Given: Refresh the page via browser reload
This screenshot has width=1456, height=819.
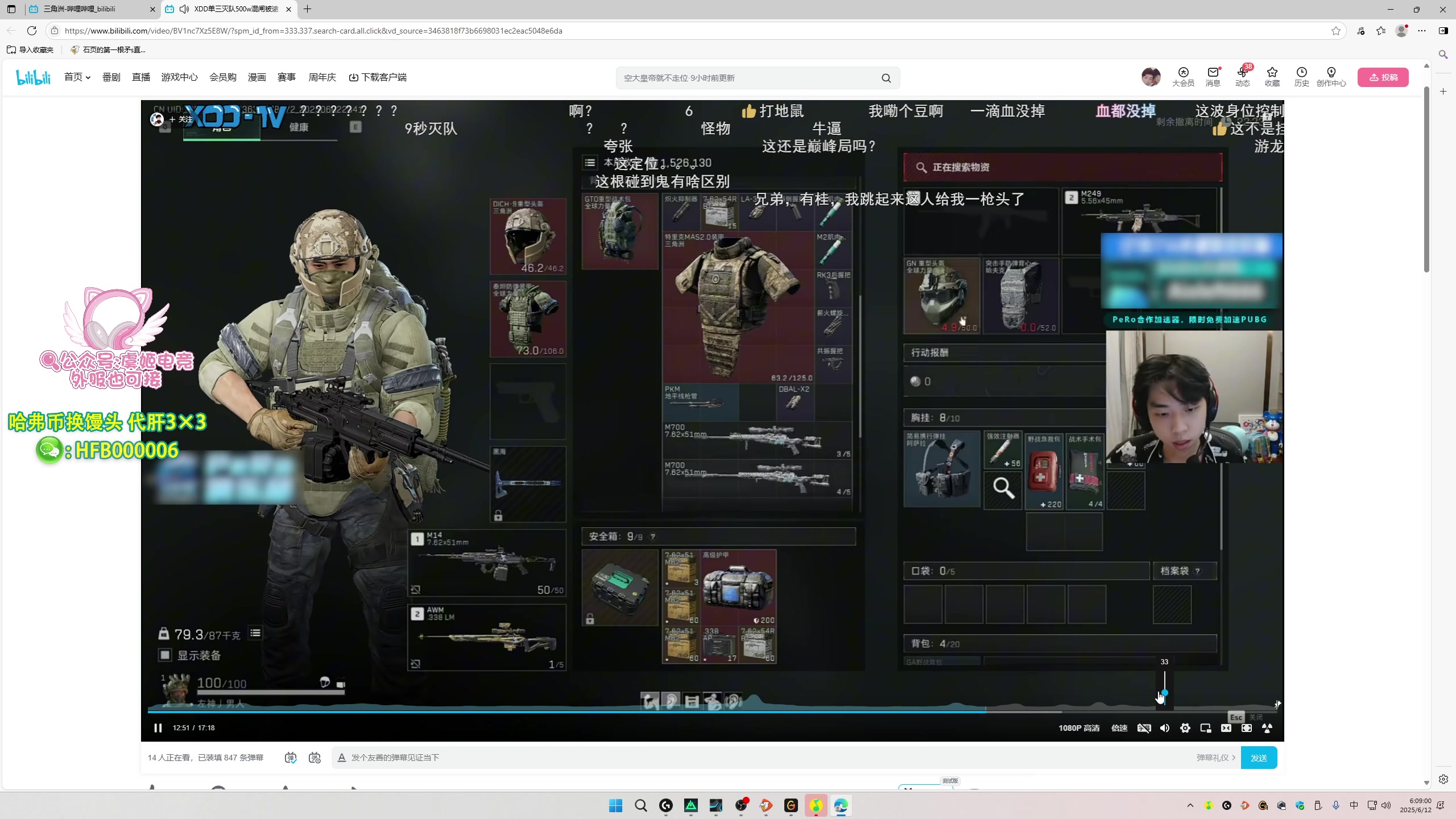Looking at the screenshot, I should (32, 31).
